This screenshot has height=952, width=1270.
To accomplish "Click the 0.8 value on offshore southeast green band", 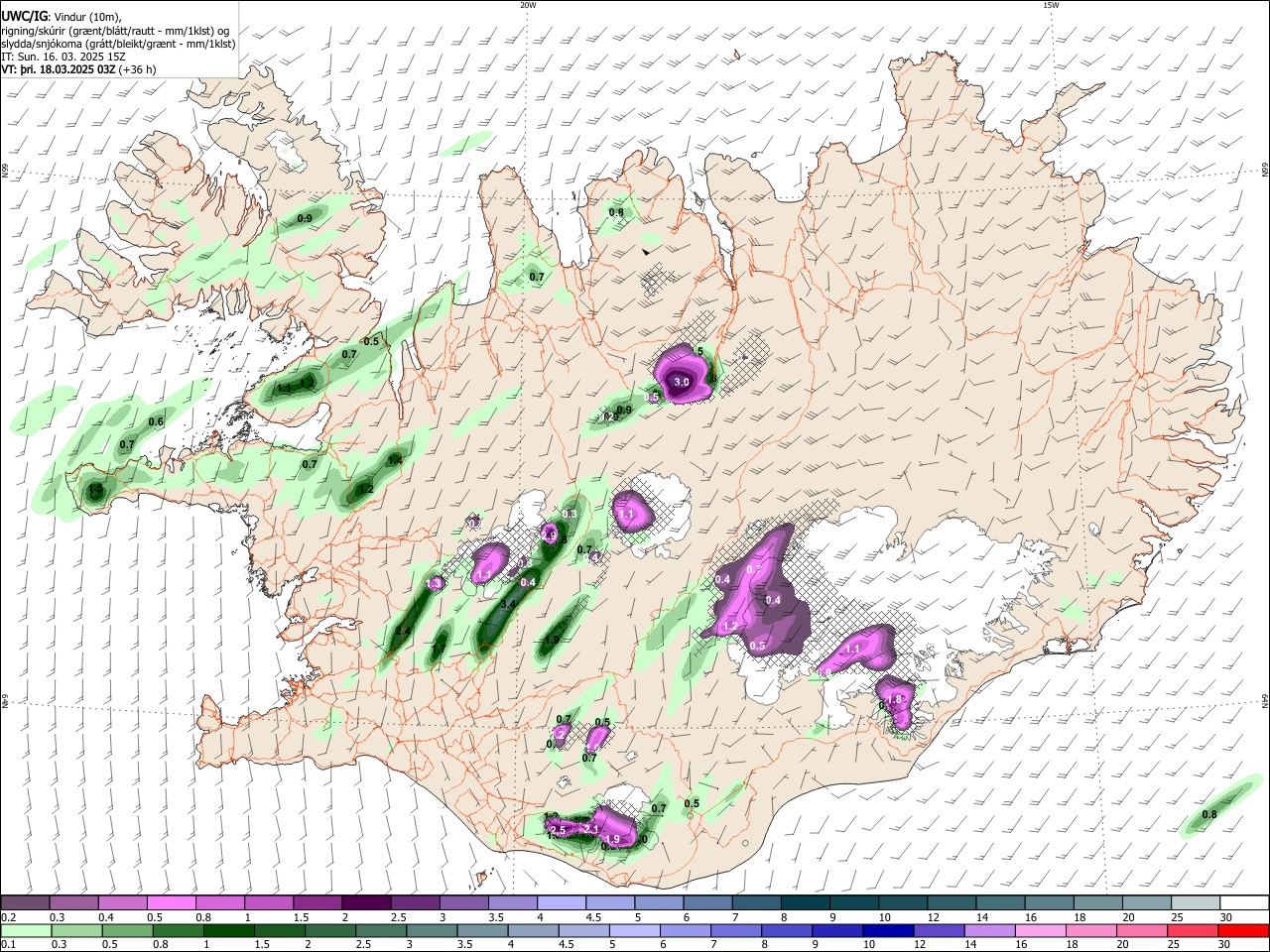I will click(x=1209, y=815).
